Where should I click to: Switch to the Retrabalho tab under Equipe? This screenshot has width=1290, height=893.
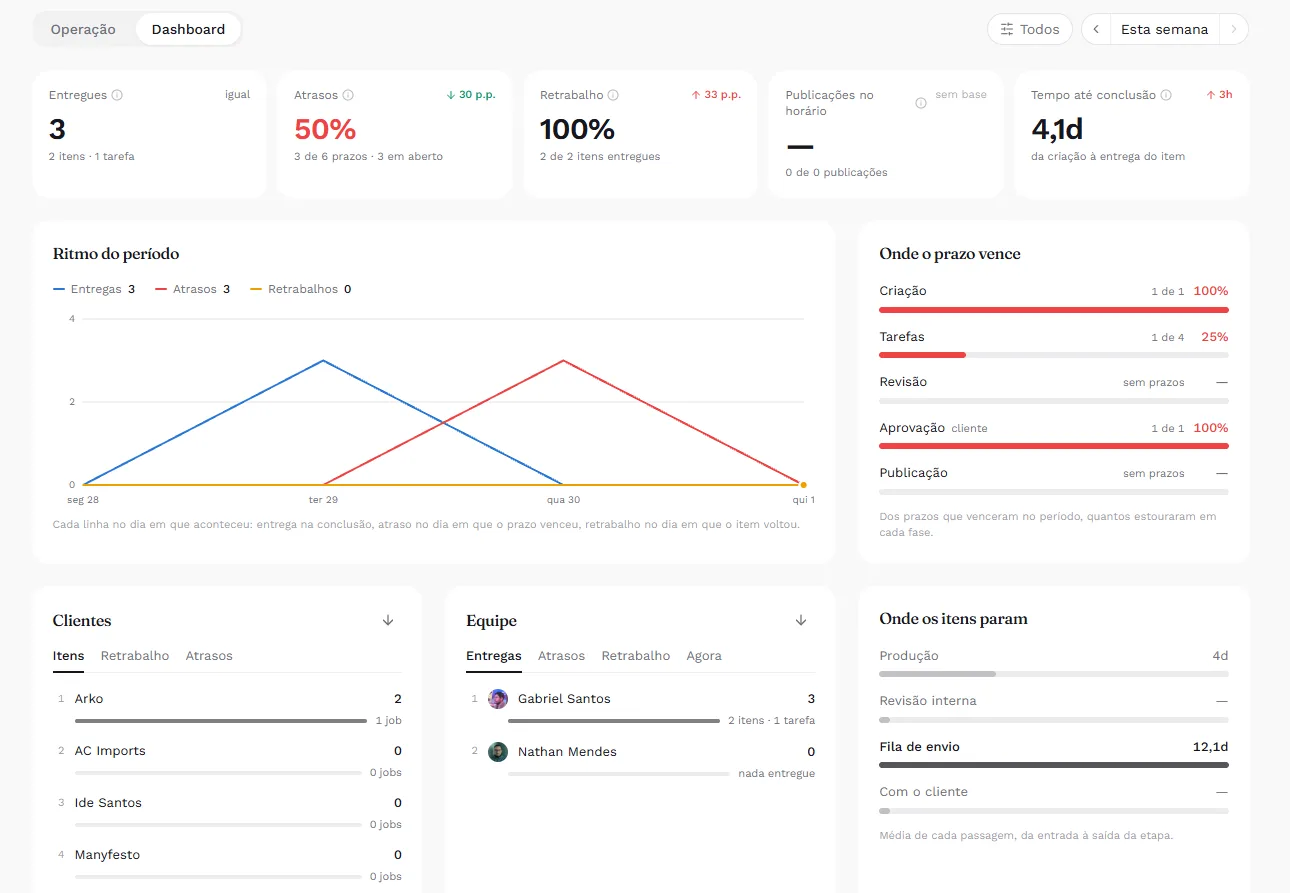pos(636,656)
